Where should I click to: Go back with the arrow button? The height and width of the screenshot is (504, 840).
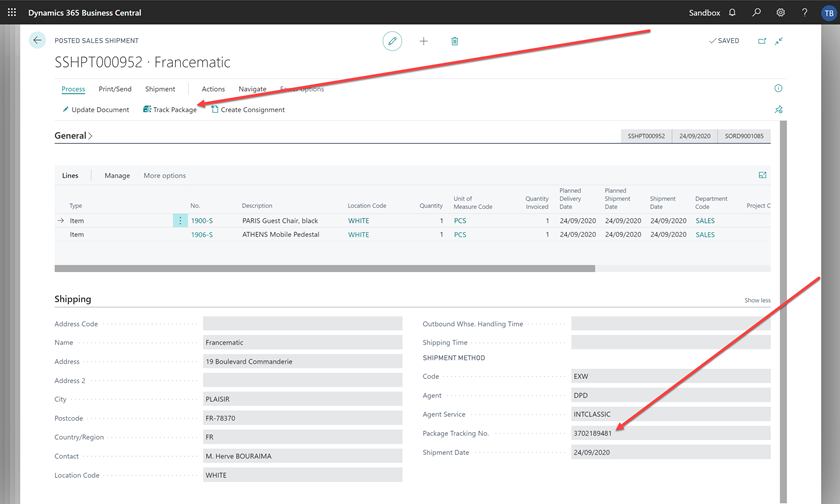[38, 40]
